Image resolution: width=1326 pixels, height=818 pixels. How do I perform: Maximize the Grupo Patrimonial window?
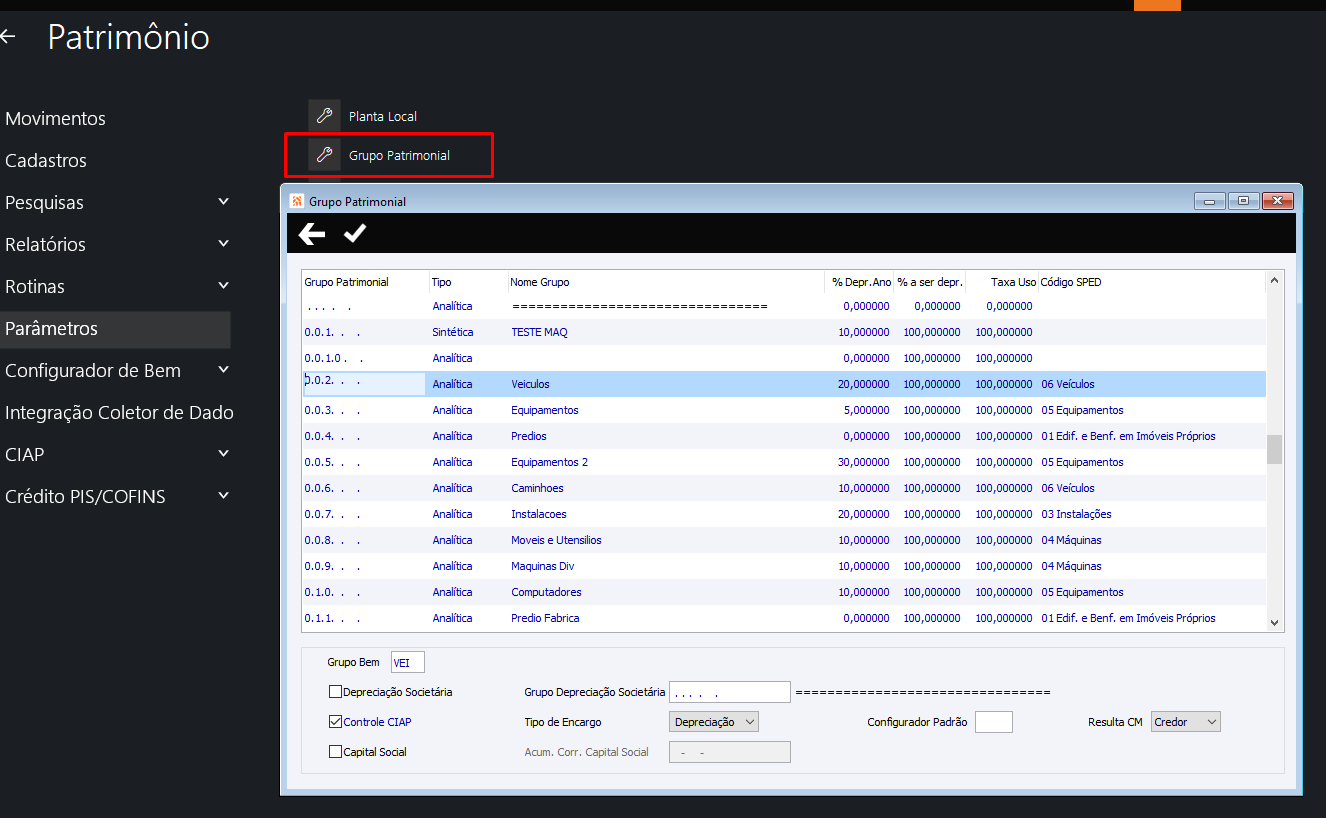tap(1243, 201)
